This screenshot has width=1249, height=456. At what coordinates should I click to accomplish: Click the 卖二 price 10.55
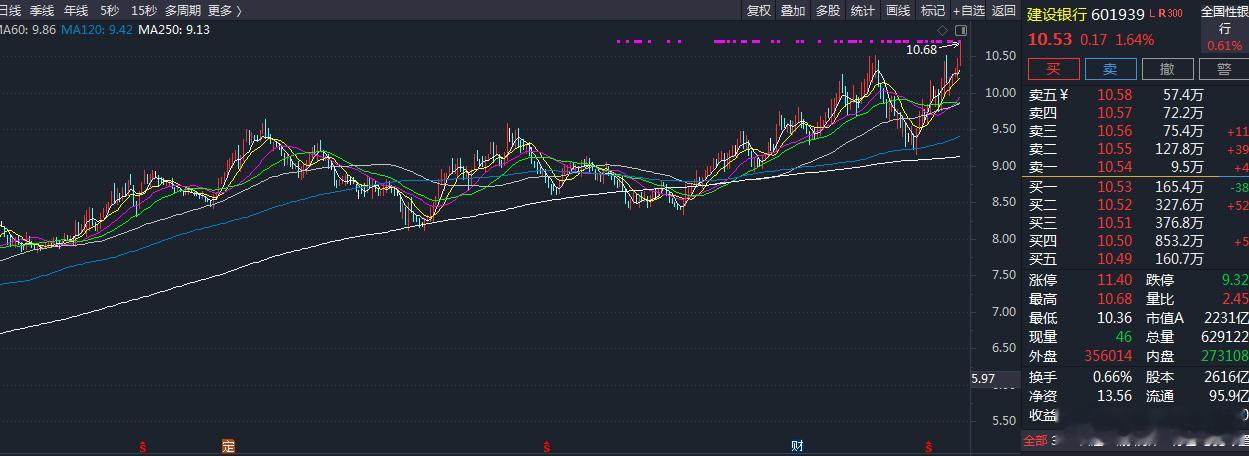pos(1115,149)
